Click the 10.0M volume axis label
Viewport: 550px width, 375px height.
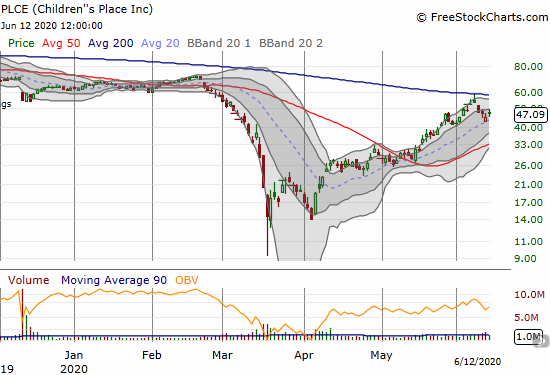[x=530, y=294]
